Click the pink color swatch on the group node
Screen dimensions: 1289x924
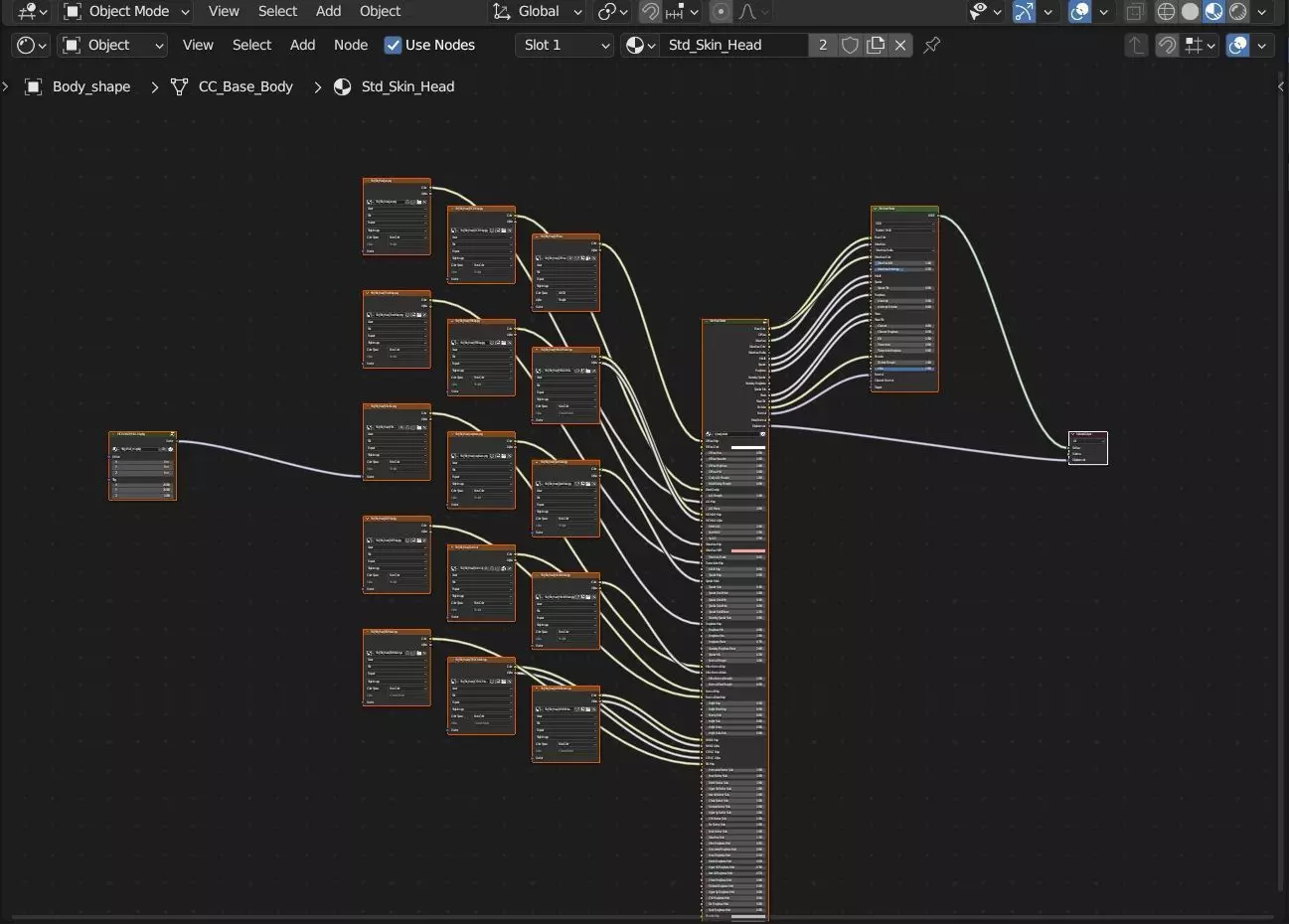coord(747,550)
